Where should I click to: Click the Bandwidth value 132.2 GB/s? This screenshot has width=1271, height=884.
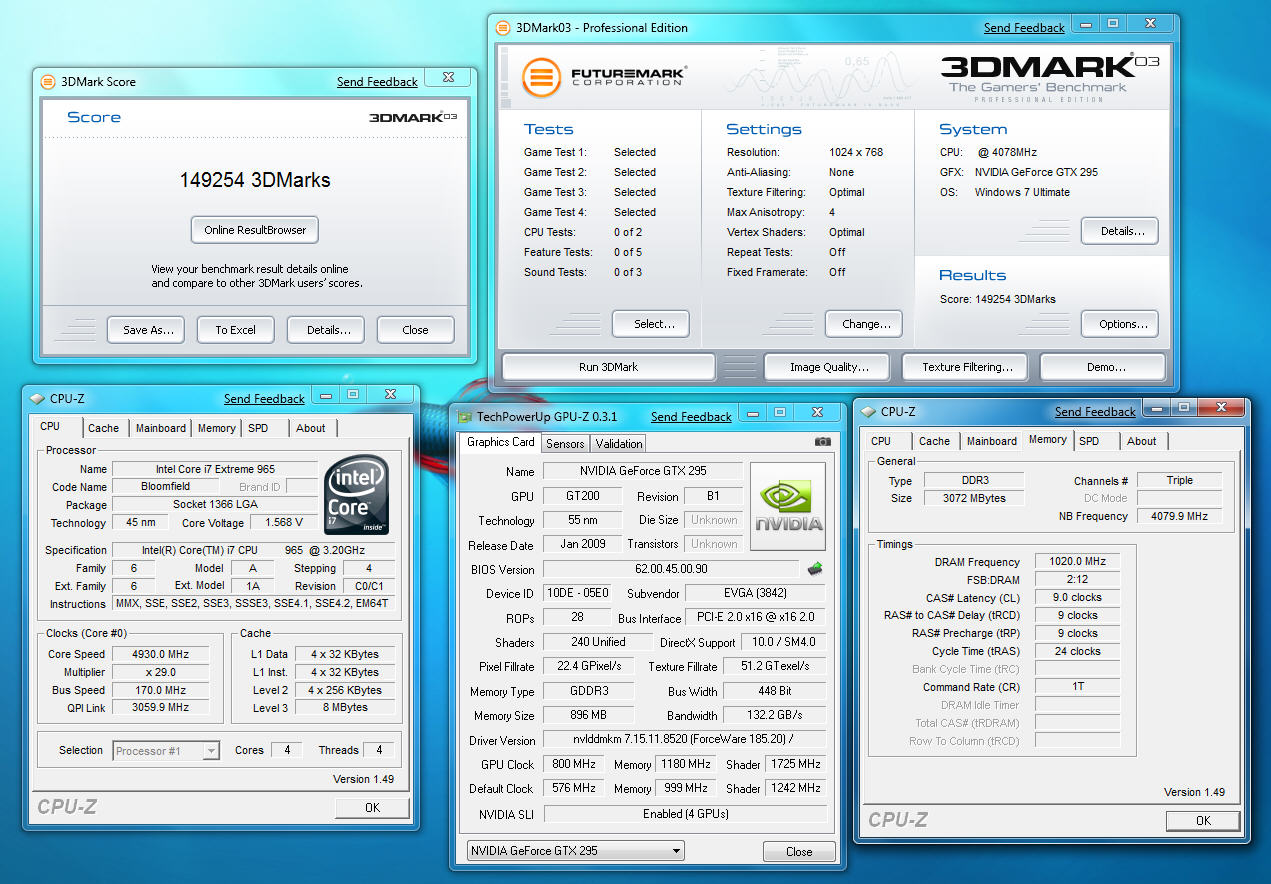(x=775, y=716)
